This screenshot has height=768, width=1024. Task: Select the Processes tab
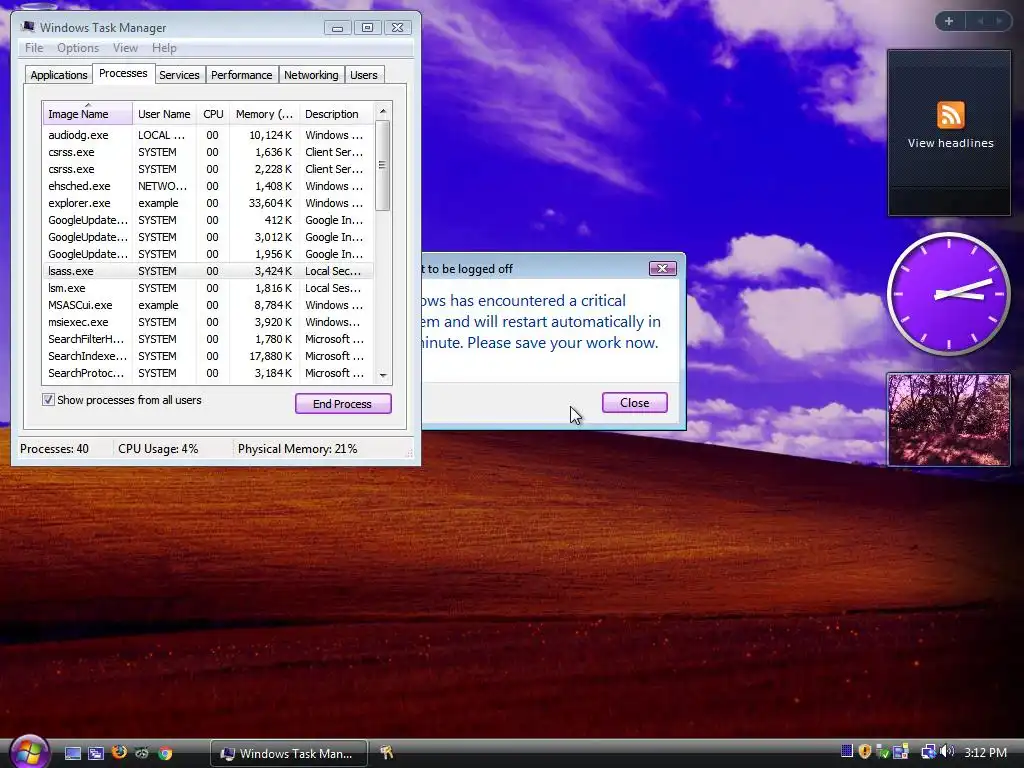[x=123, y=73]
